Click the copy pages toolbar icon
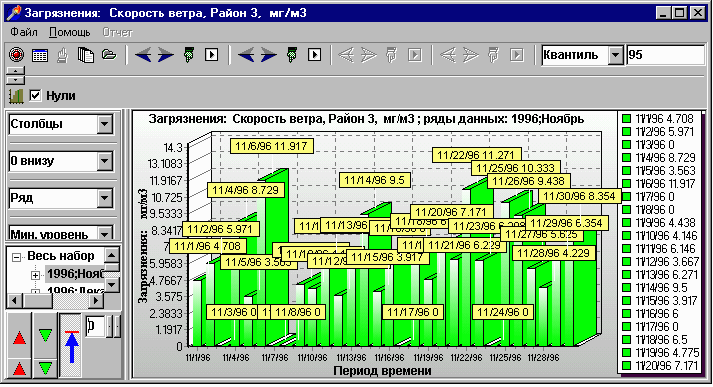713x387 pixels. pos(85,55)
